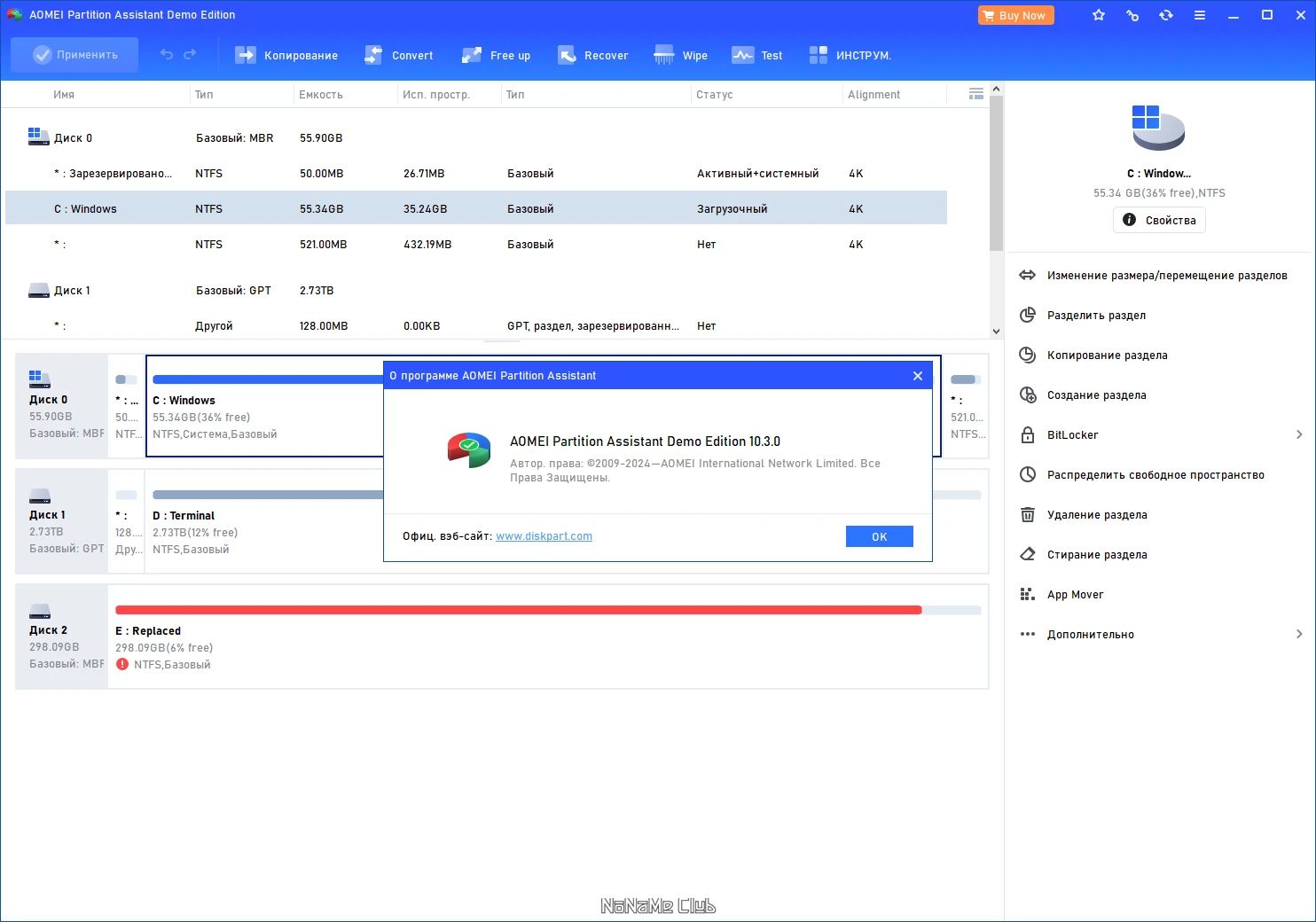
Task: Open the ИНСТРУМ. tools menu
Action: [x=850, y=55]
